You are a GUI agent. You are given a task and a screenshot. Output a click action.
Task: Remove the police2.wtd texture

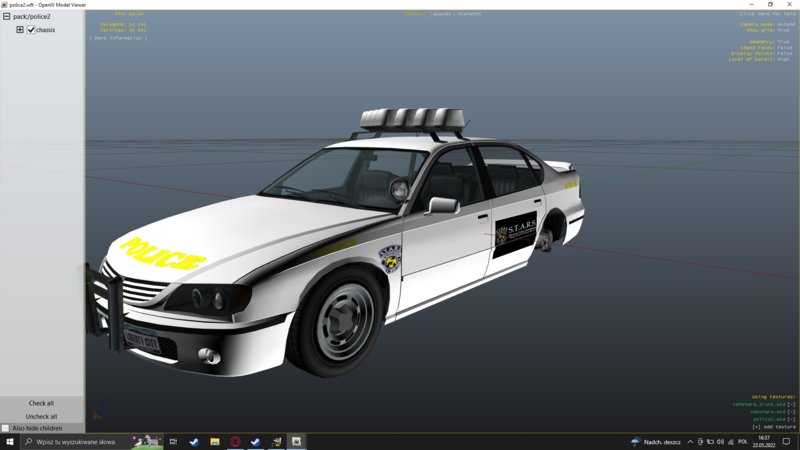pos(791,419)
